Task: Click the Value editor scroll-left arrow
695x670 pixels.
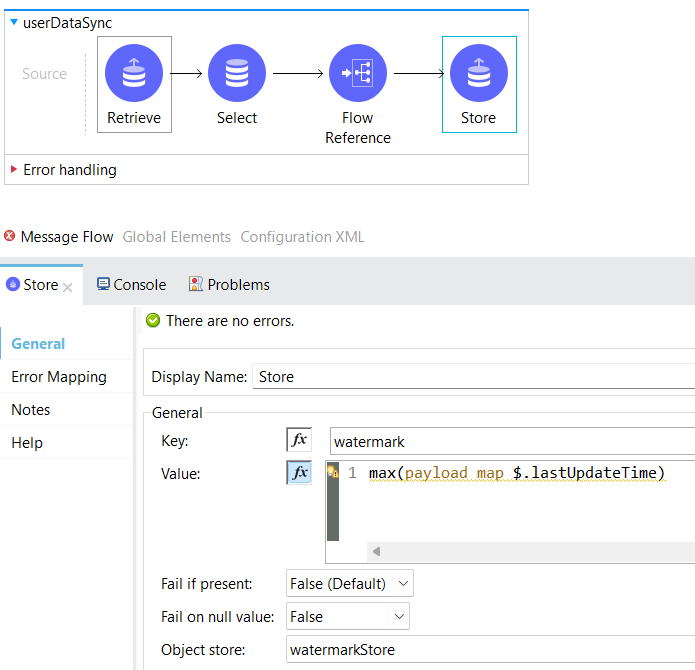Action: pyautogui.click(x=377, y=552)
